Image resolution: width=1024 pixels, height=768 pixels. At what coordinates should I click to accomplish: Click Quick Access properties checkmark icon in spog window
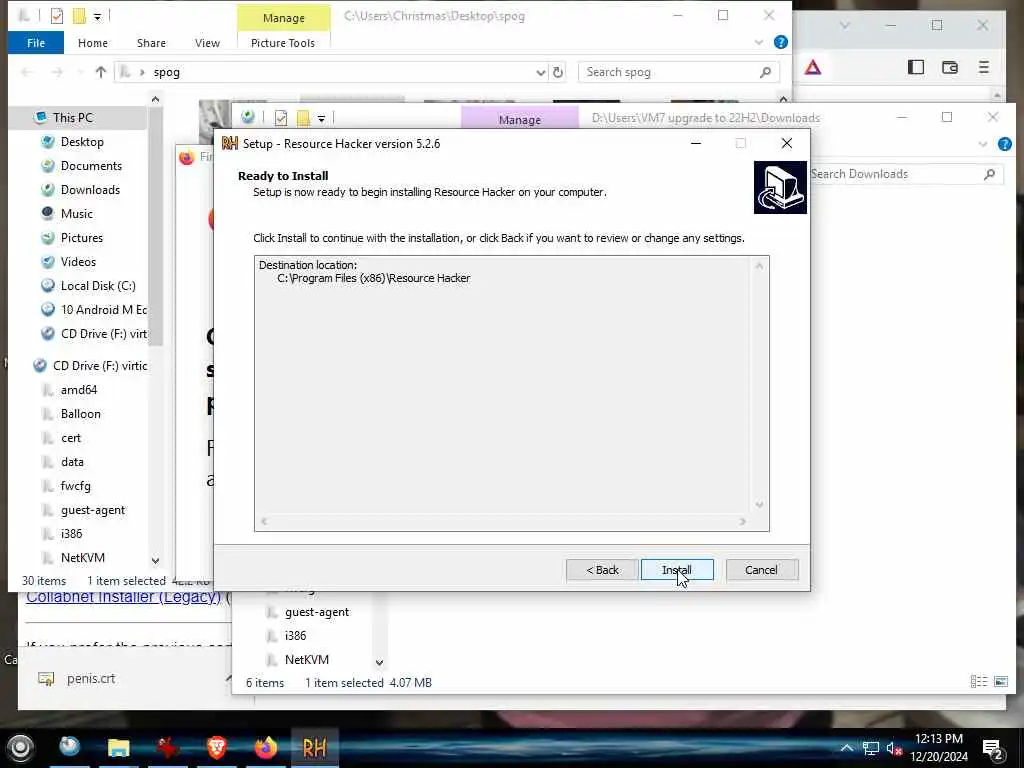pyautogui.click(x=56, y=16)
